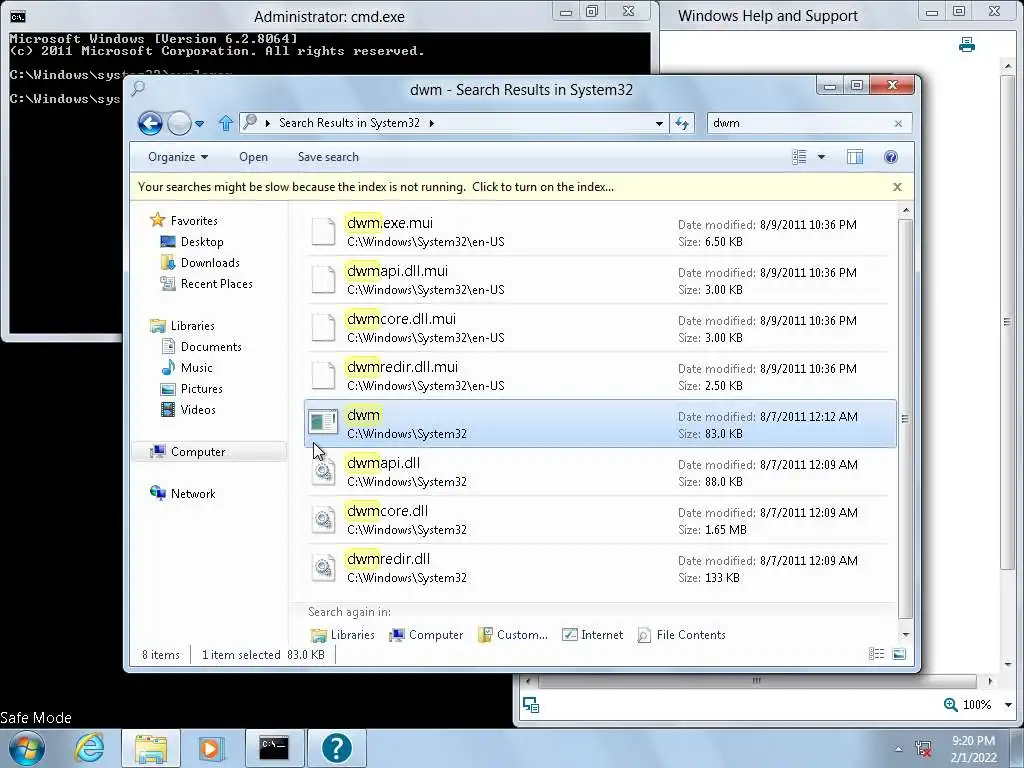1024x768 pixels.
Task: Go back with the blue Back arrow
Action: (150, 123)
